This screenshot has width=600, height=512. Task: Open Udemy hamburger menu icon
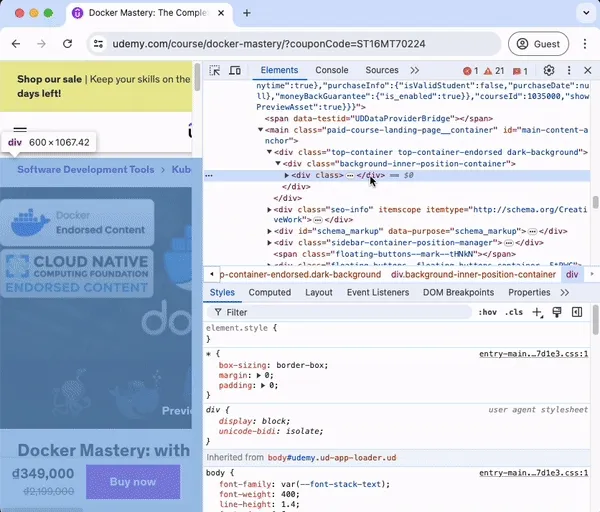20,130
